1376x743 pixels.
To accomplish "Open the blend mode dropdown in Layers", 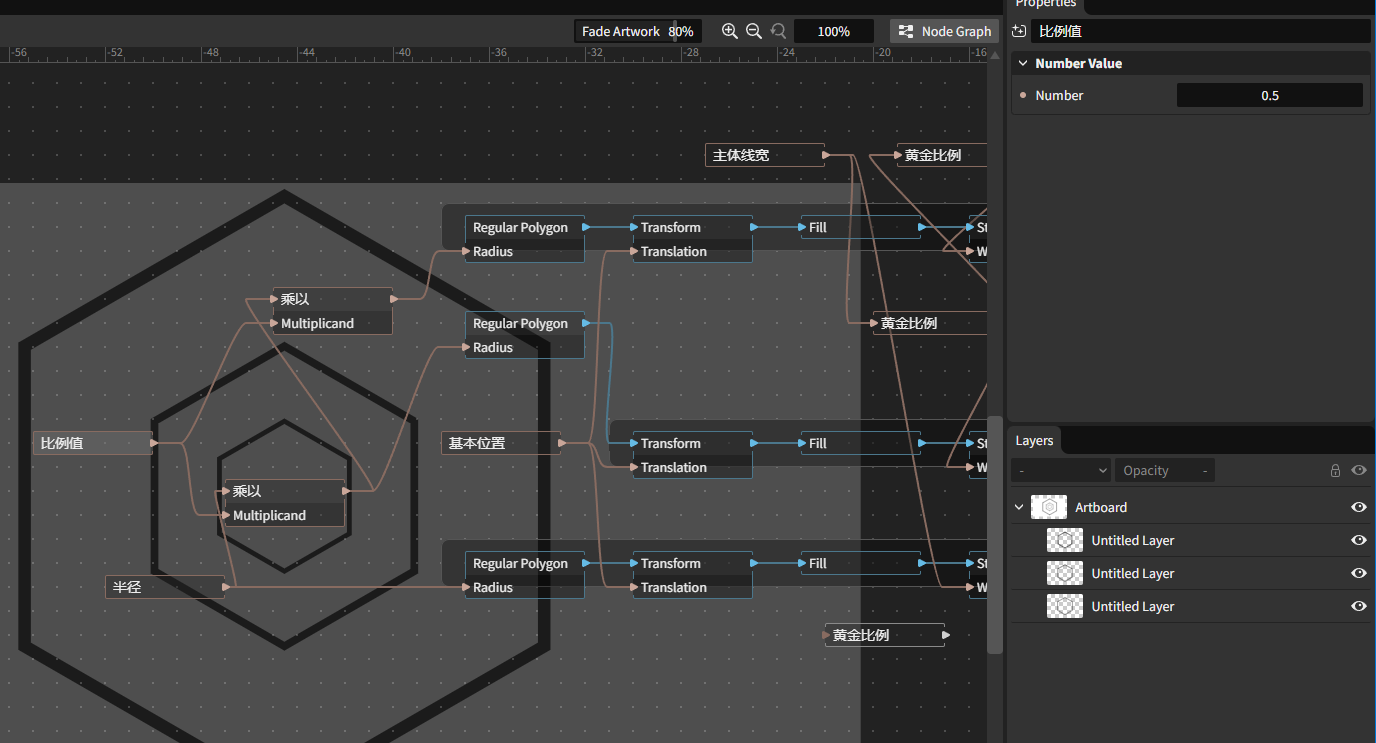I will click(1061, 470).
